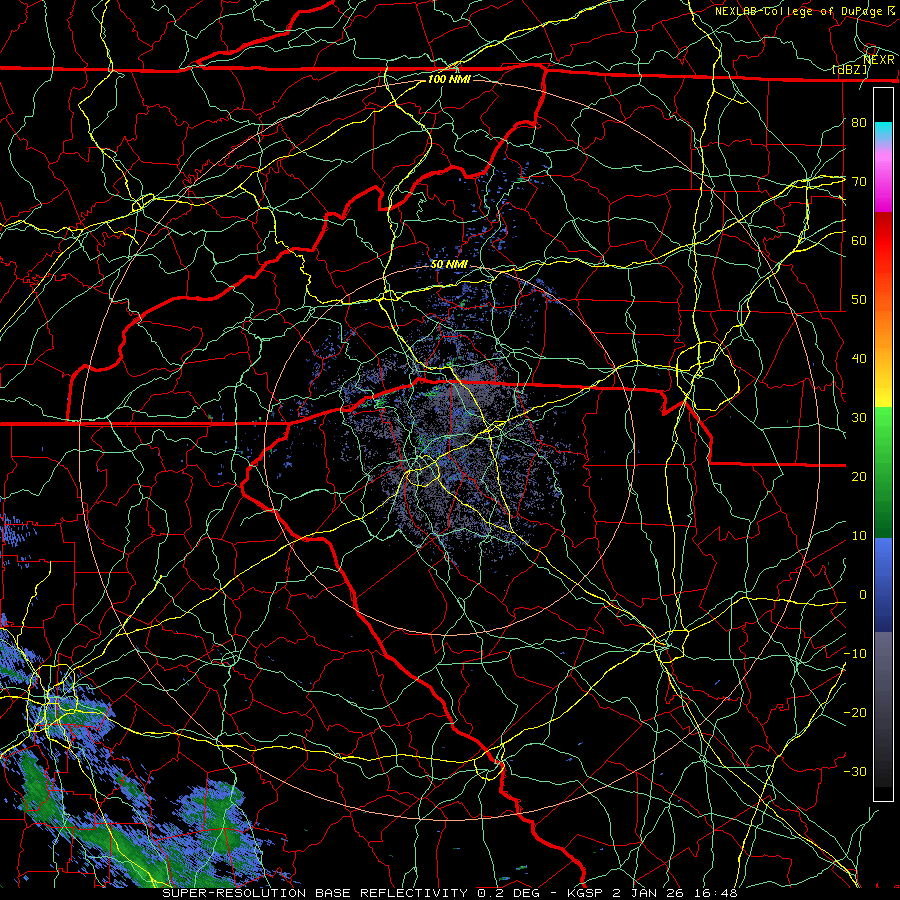Click the dBZ units label above the color scale
Screen dimensions: 900x900
point(850,70)
